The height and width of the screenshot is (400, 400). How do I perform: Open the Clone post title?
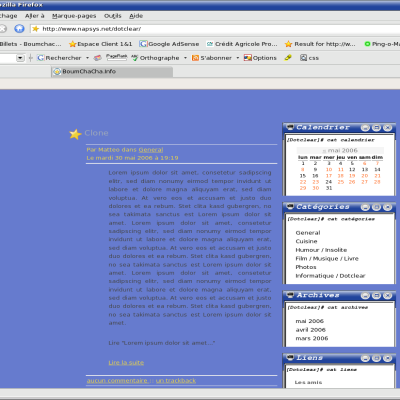pyautogui.click(x=96, y=133)
